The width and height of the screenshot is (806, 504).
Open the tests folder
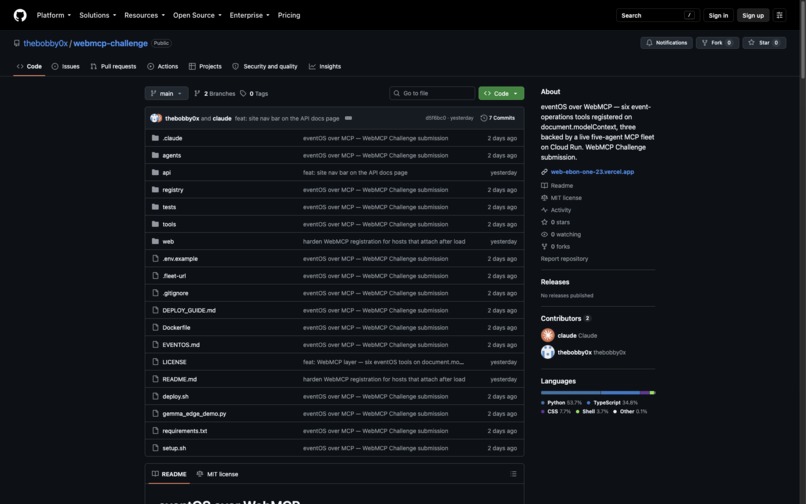point(169,207)
